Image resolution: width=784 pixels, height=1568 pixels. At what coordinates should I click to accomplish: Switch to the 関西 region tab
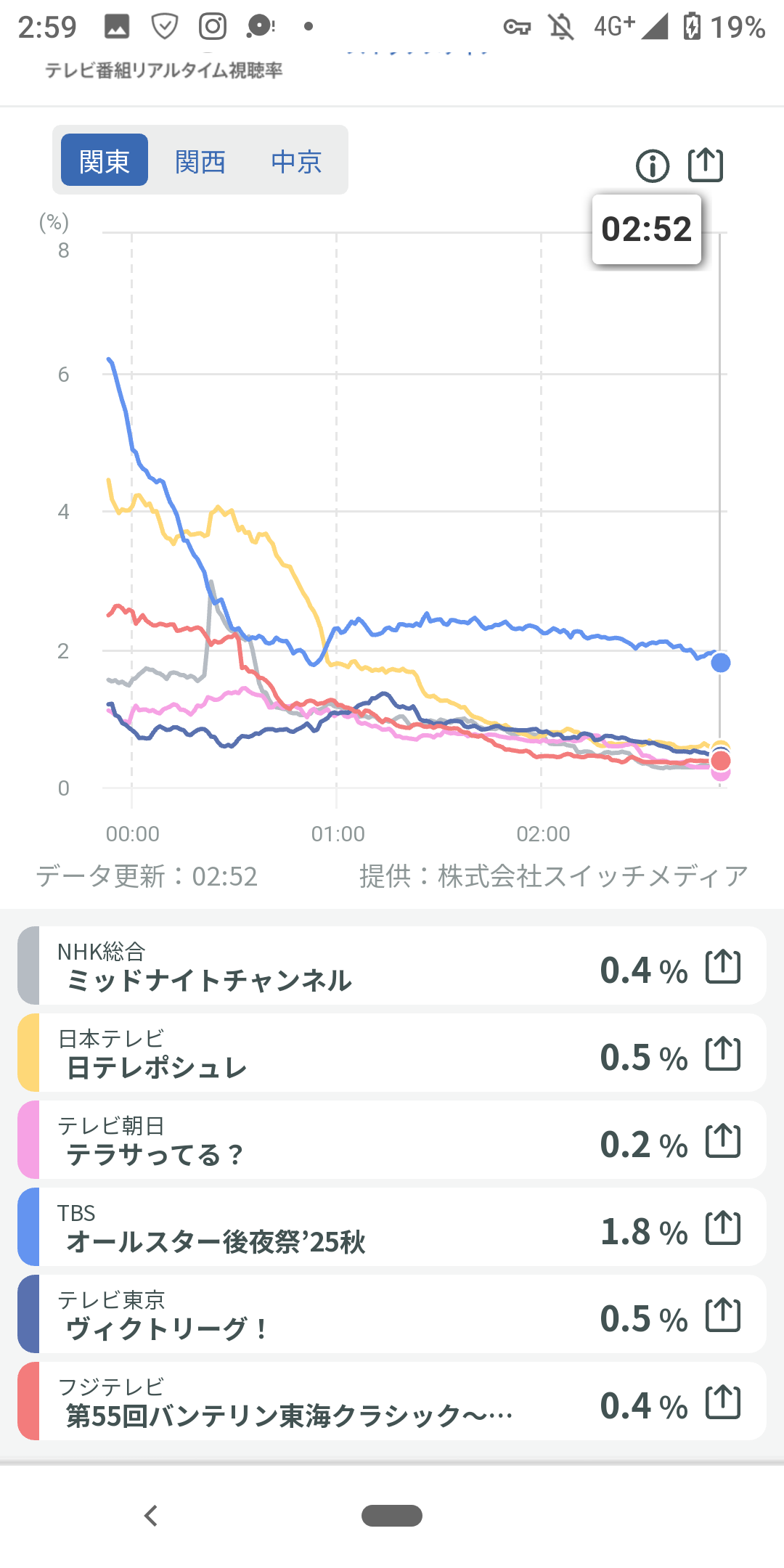200,161
